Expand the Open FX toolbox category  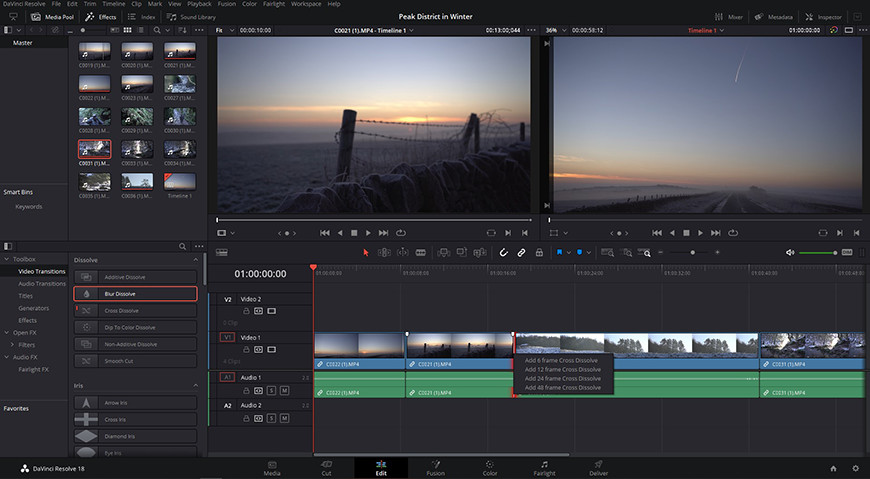click(x=7, y=332)
